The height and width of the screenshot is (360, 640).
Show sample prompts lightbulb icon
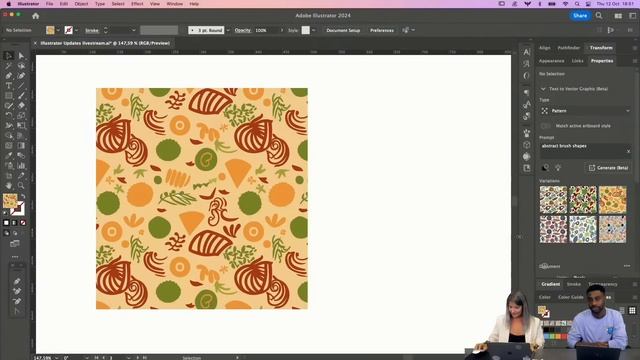pyautogui.click(x=558, y=168)
